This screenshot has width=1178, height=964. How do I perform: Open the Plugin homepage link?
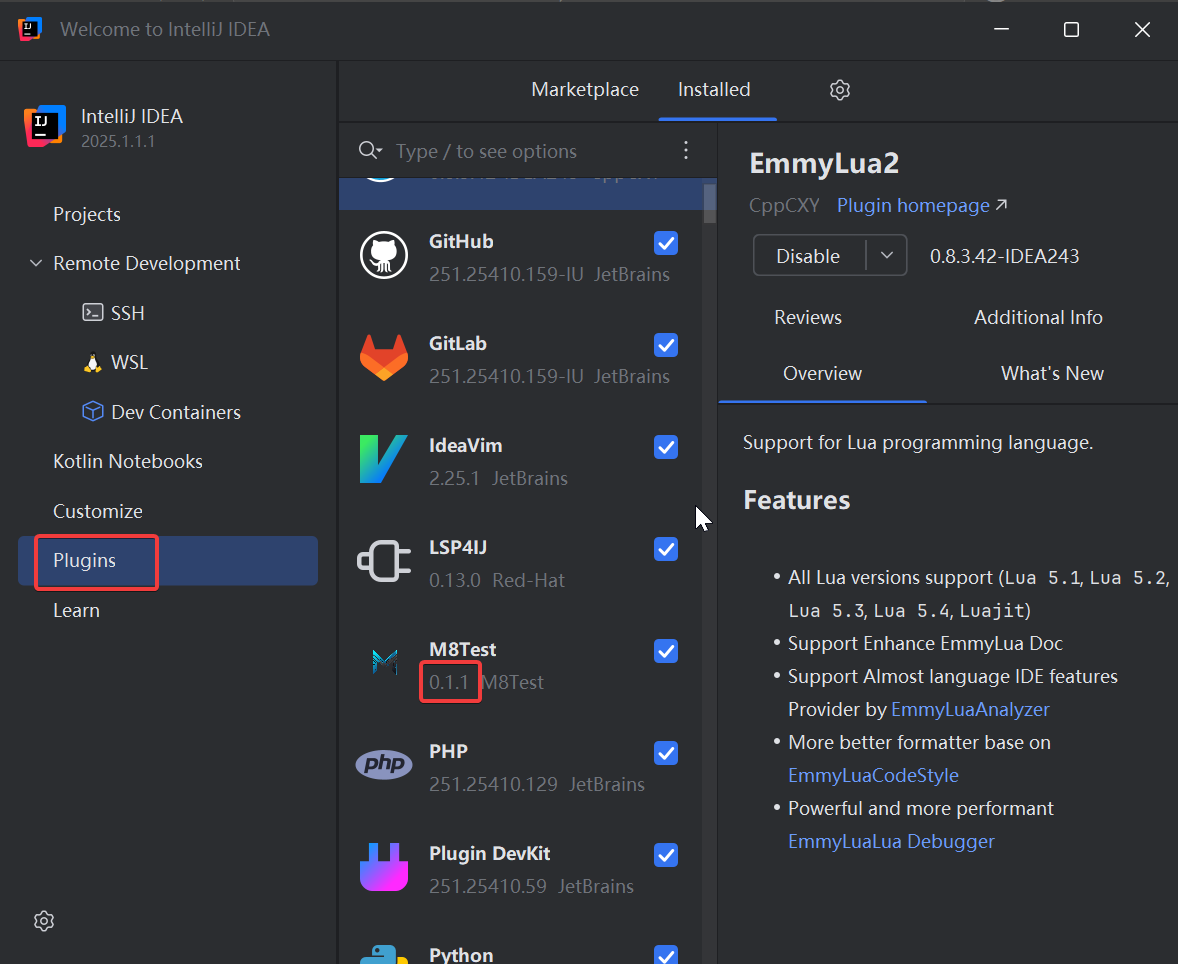coord(913,205)
